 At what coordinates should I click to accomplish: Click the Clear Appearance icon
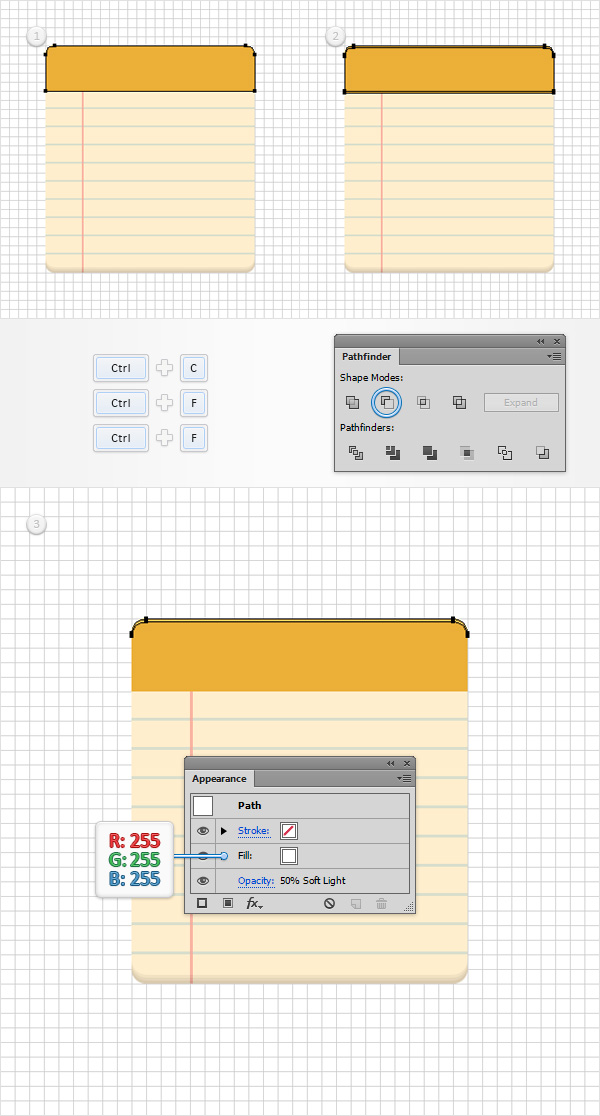tap(329, 903)
